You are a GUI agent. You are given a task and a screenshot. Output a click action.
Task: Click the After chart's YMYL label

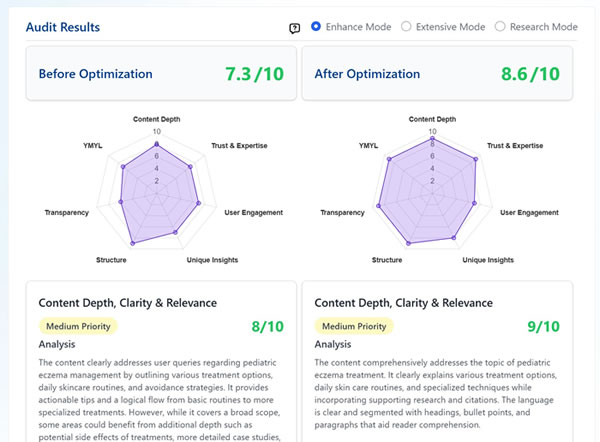tap(368, 145)
